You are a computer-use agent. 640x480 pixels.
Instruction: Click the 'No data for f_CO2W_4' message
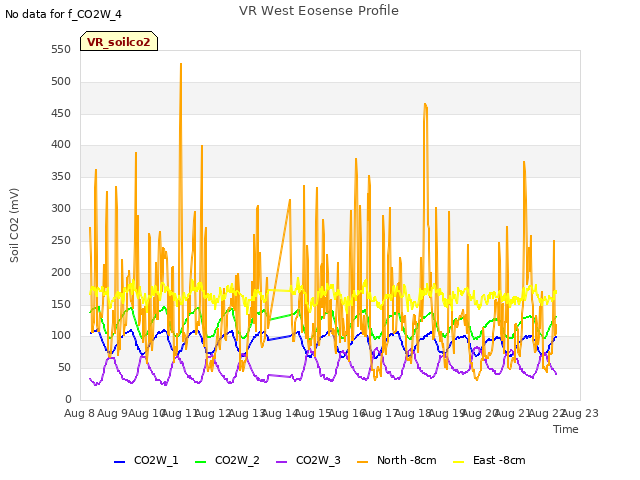[x=63, y=14]
